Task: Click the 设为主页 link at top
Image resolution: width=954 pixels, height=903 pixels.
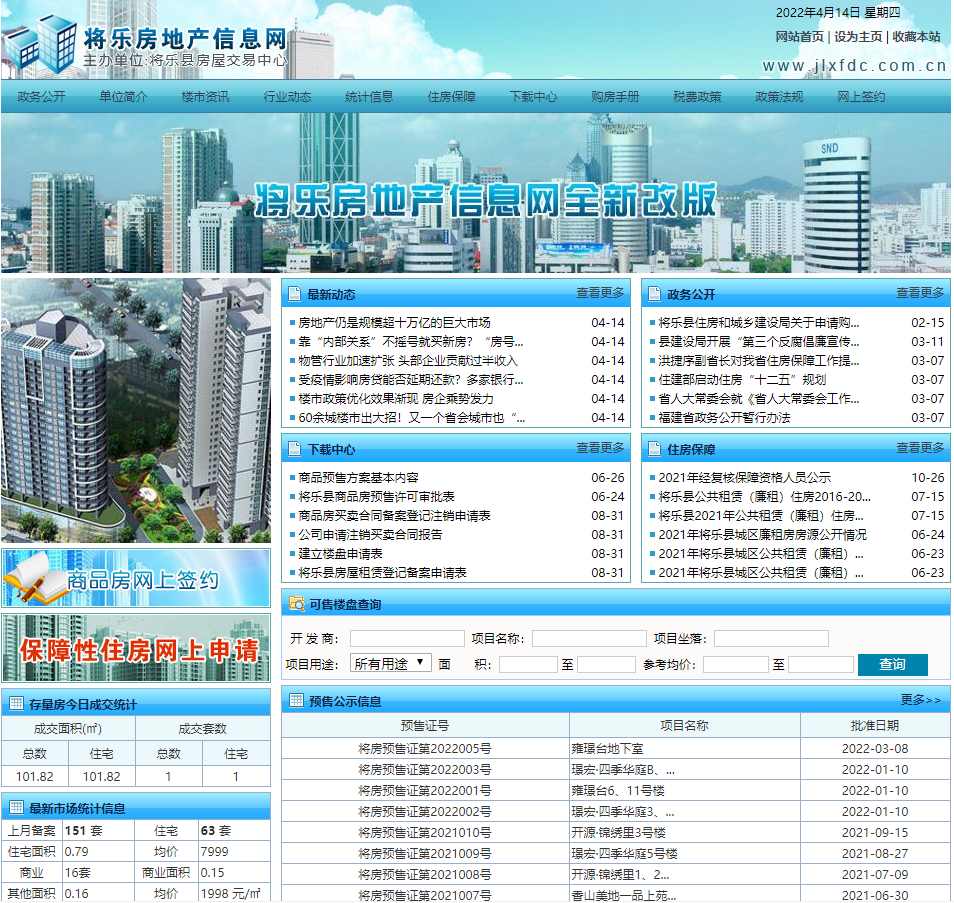Action: [x=858, y=36]
